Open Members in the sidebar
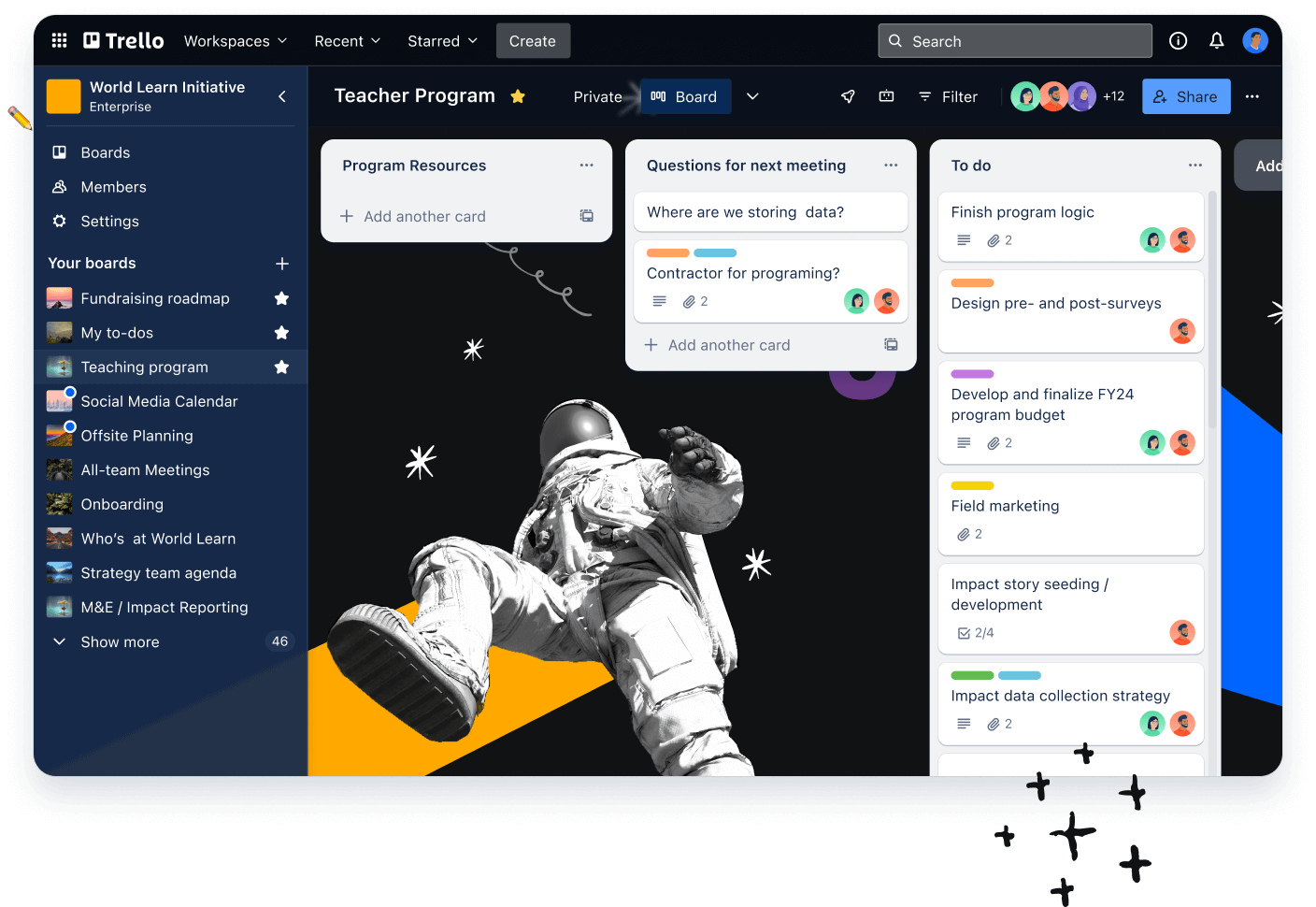Image resolution: width=1316 pixels, height=907 pixels. (x=114, y=187)
